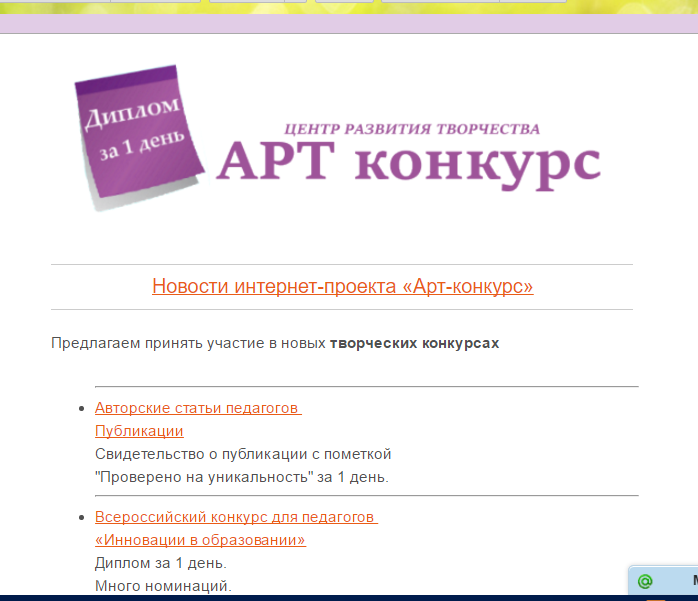
Task: Click the "Центр развития творчества" tagline
Action: click(x=412, y=129)
